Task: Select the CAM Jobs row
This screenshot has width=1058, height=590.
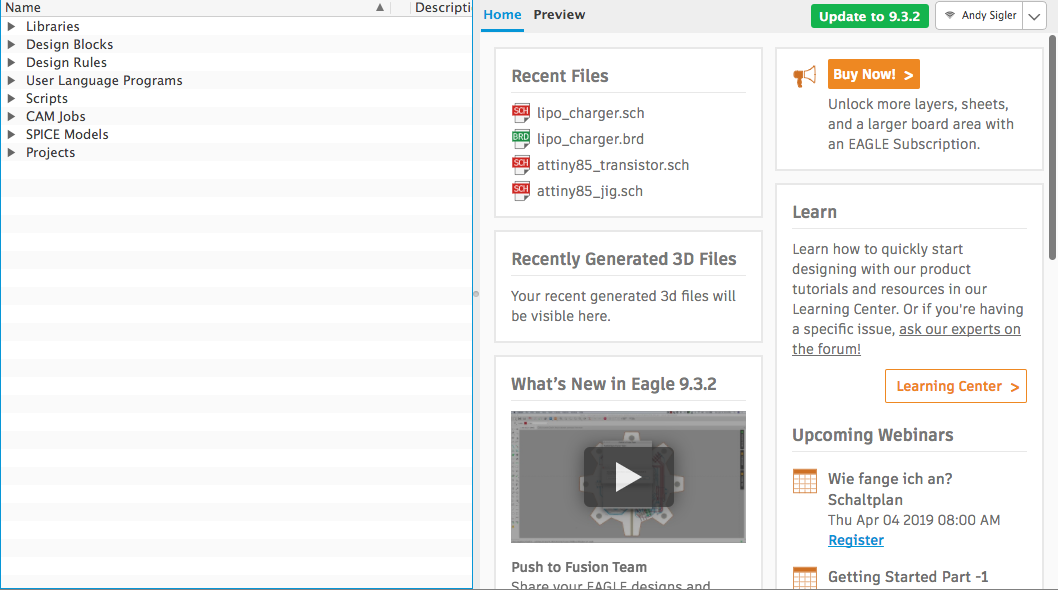Action: click(236, 116)
